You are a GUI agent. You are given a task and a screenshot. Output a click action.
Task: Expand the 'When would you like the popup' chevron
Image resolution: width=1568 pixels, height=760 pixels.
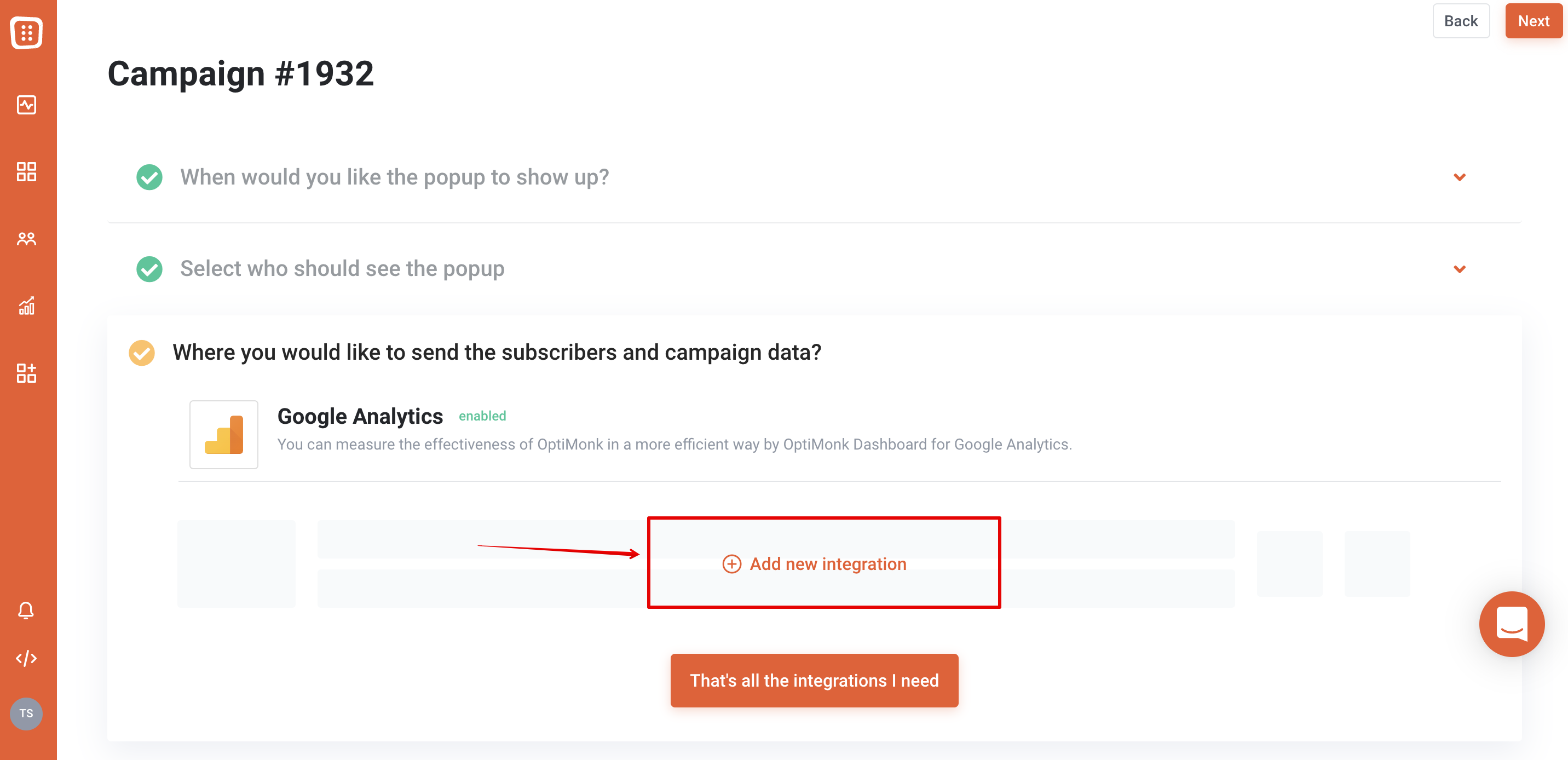(1459, 177)
